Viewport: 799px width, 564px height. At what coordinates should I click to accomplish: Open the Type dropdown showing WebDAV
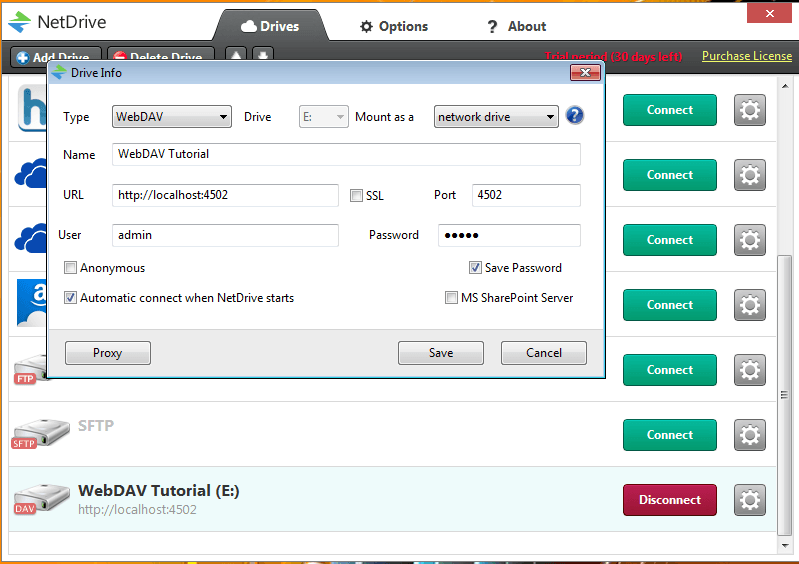[172, 117]
